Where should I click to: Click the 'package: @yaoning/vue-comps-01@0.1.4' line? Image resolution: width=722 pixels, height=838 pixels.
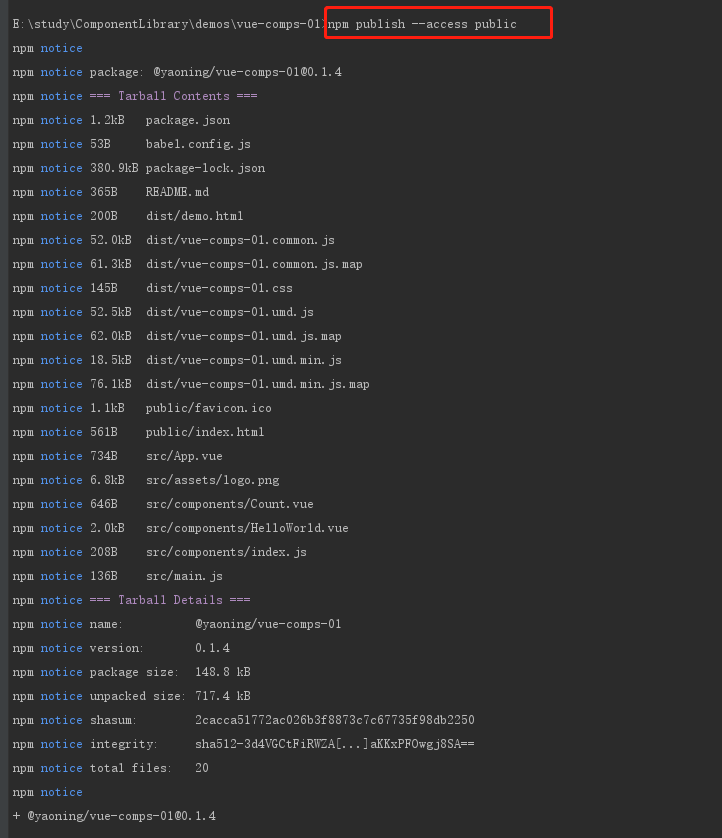[215, 72]
